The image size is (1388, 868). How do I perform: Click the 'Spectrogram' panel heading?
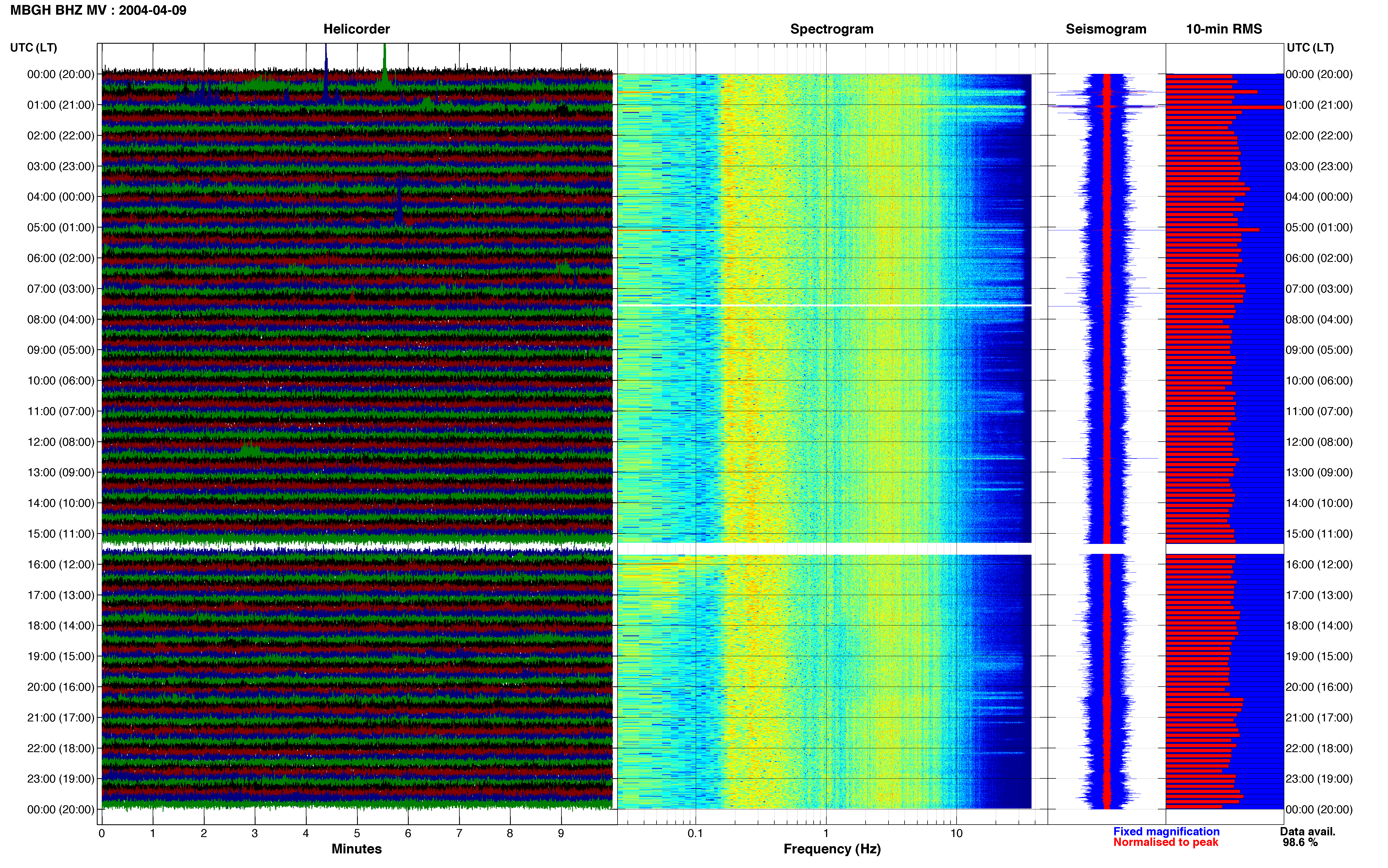[832, 29]
